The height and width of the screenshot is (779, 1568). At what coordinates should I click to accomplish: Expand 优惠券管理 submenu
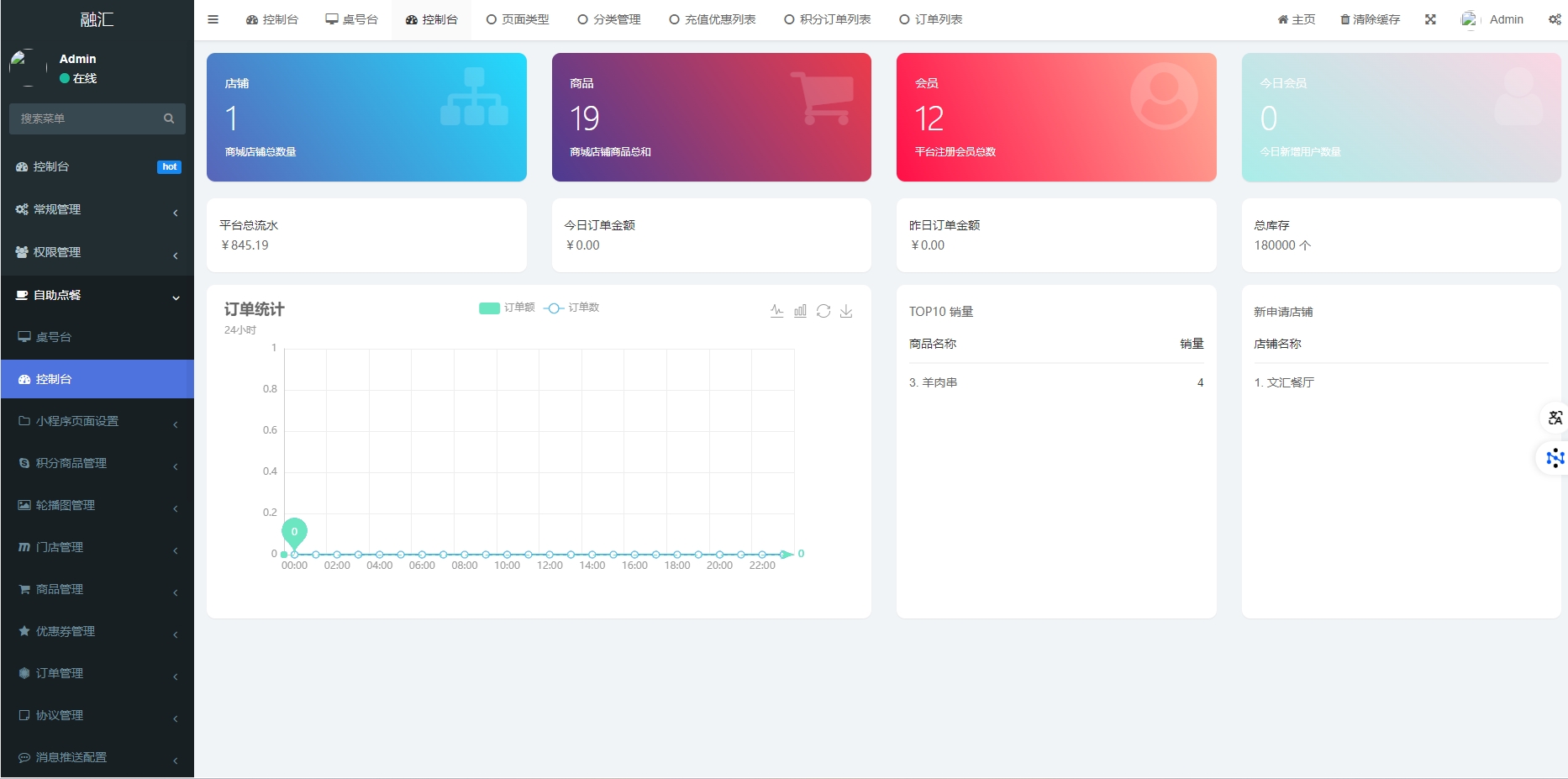[x=97, y=631]
